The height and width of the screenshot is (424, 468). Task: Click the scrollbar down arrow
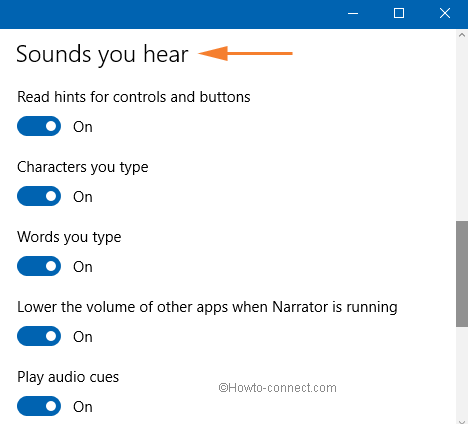pyautogui.click(x=462, y=421)
